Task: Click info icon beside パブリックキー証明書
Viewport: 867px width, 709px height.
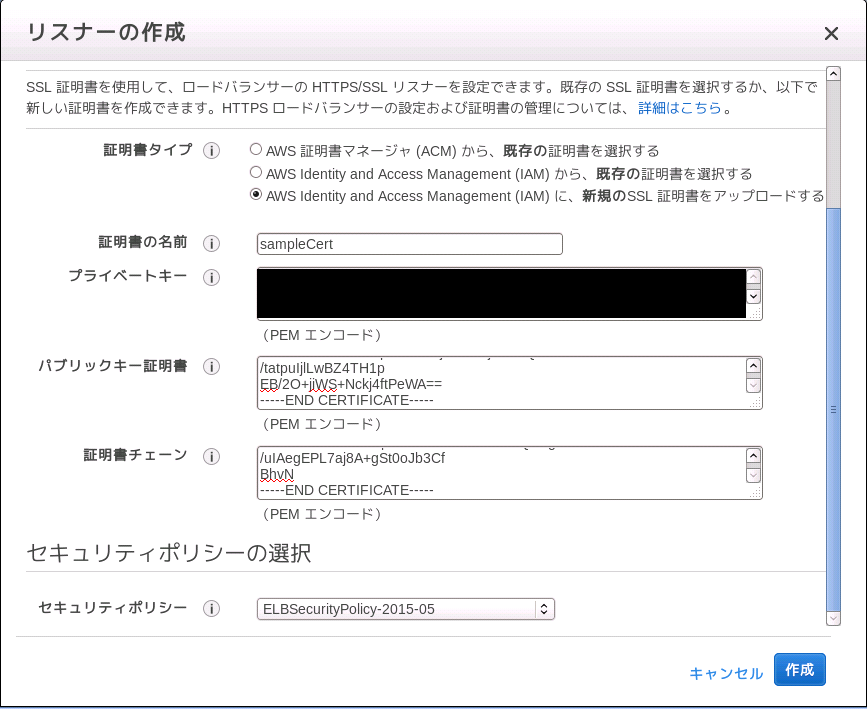Action: click(211, 367)
